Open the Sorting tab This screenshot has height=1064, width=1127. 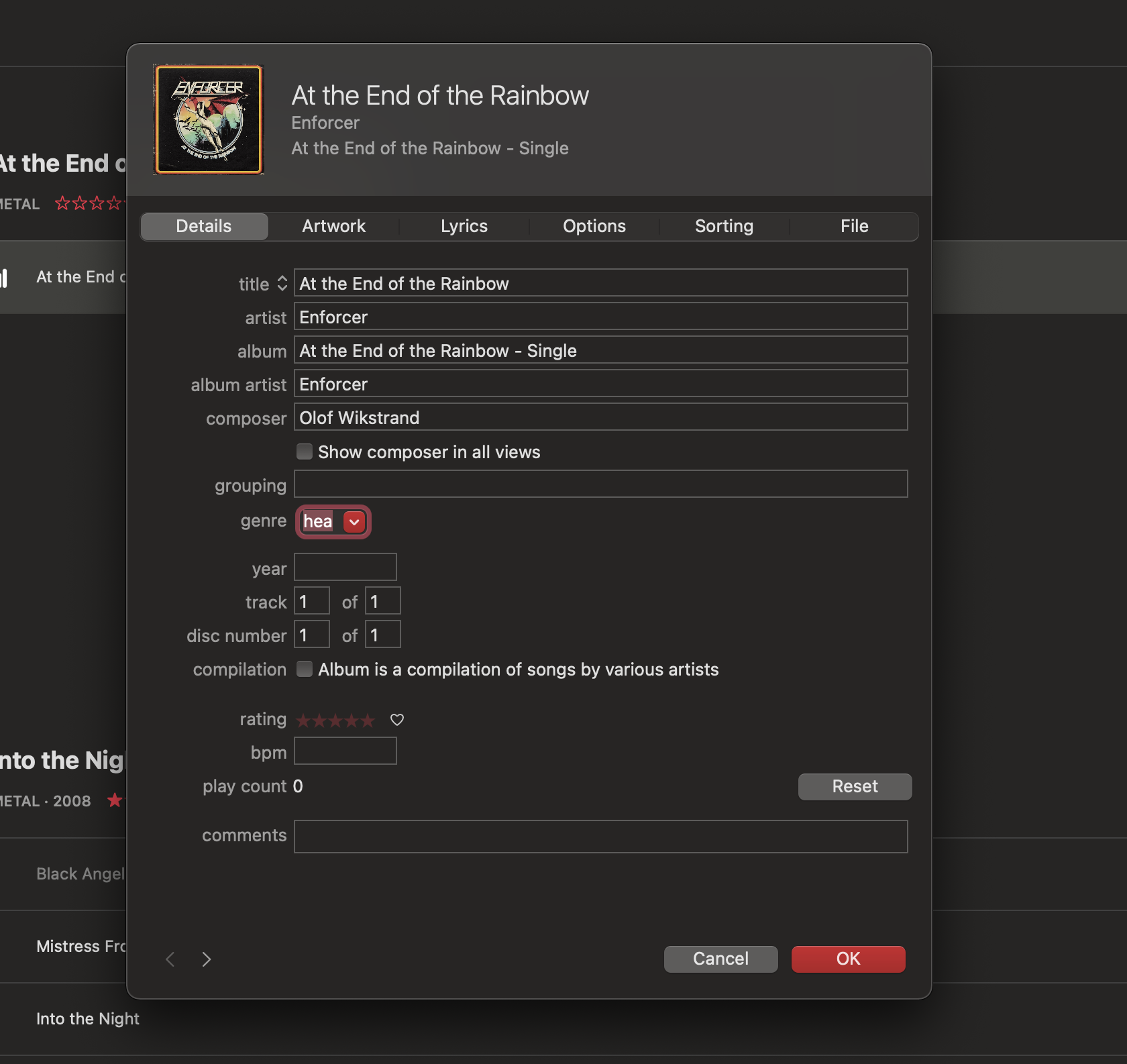(724, 226)
